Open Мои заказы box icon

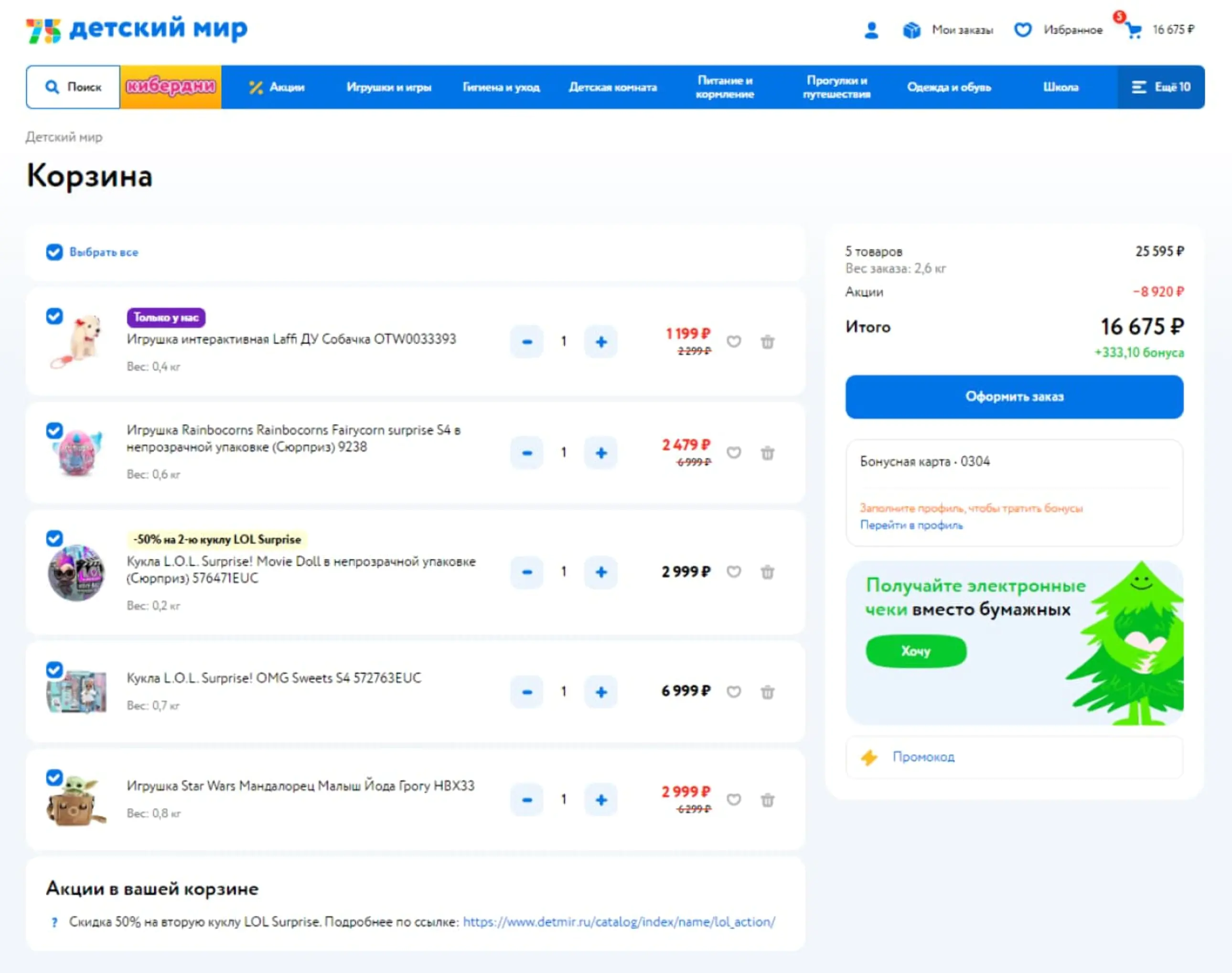(x=911, y=30)
